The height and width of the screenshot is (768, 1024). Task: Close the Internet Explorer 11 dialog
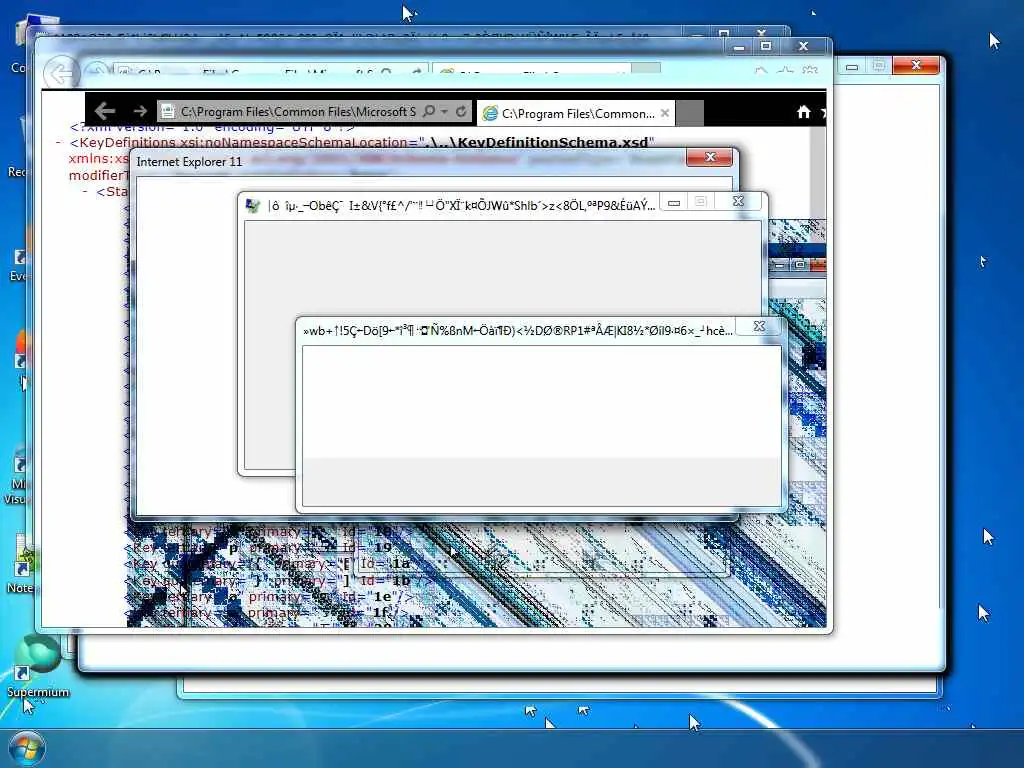[709, 157]
